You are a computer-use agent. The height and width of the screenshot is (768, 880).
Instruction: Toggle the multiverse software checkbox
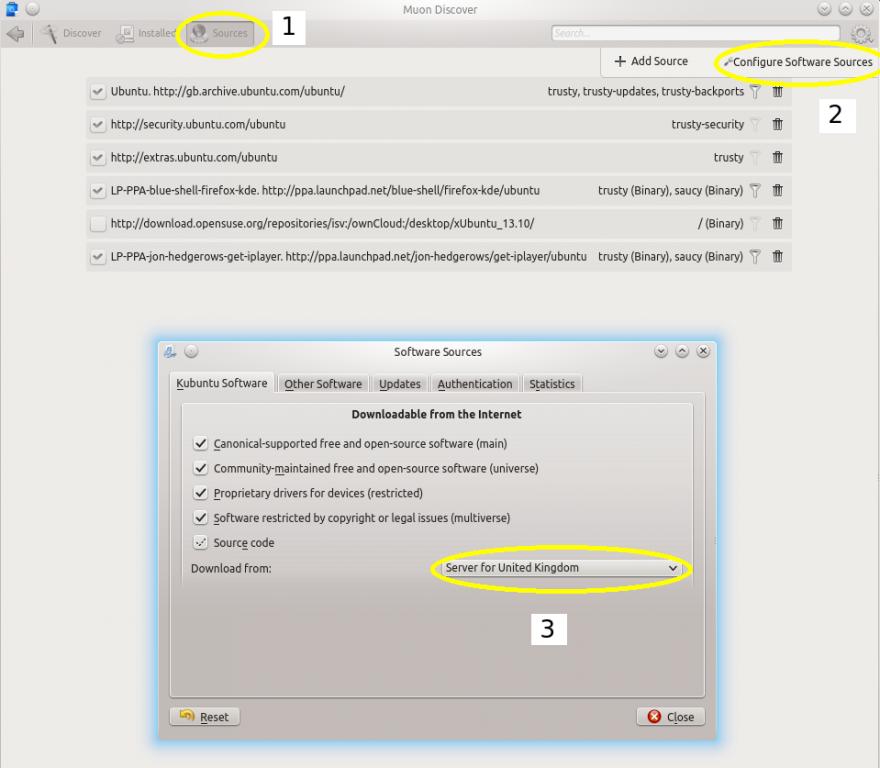tap(200, 518)
